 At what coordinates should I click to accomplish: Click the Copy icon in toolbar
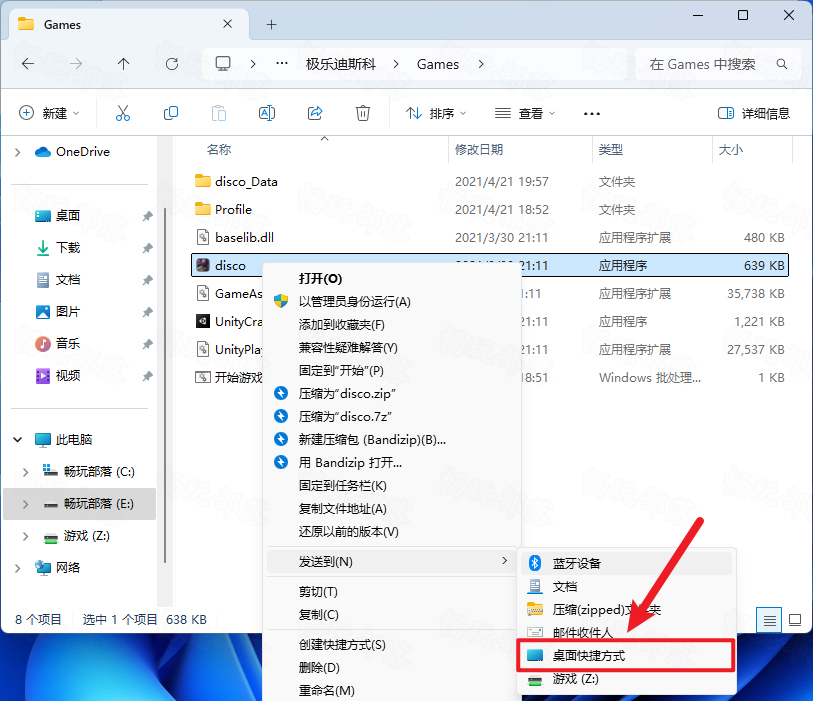tap(171, 113)
